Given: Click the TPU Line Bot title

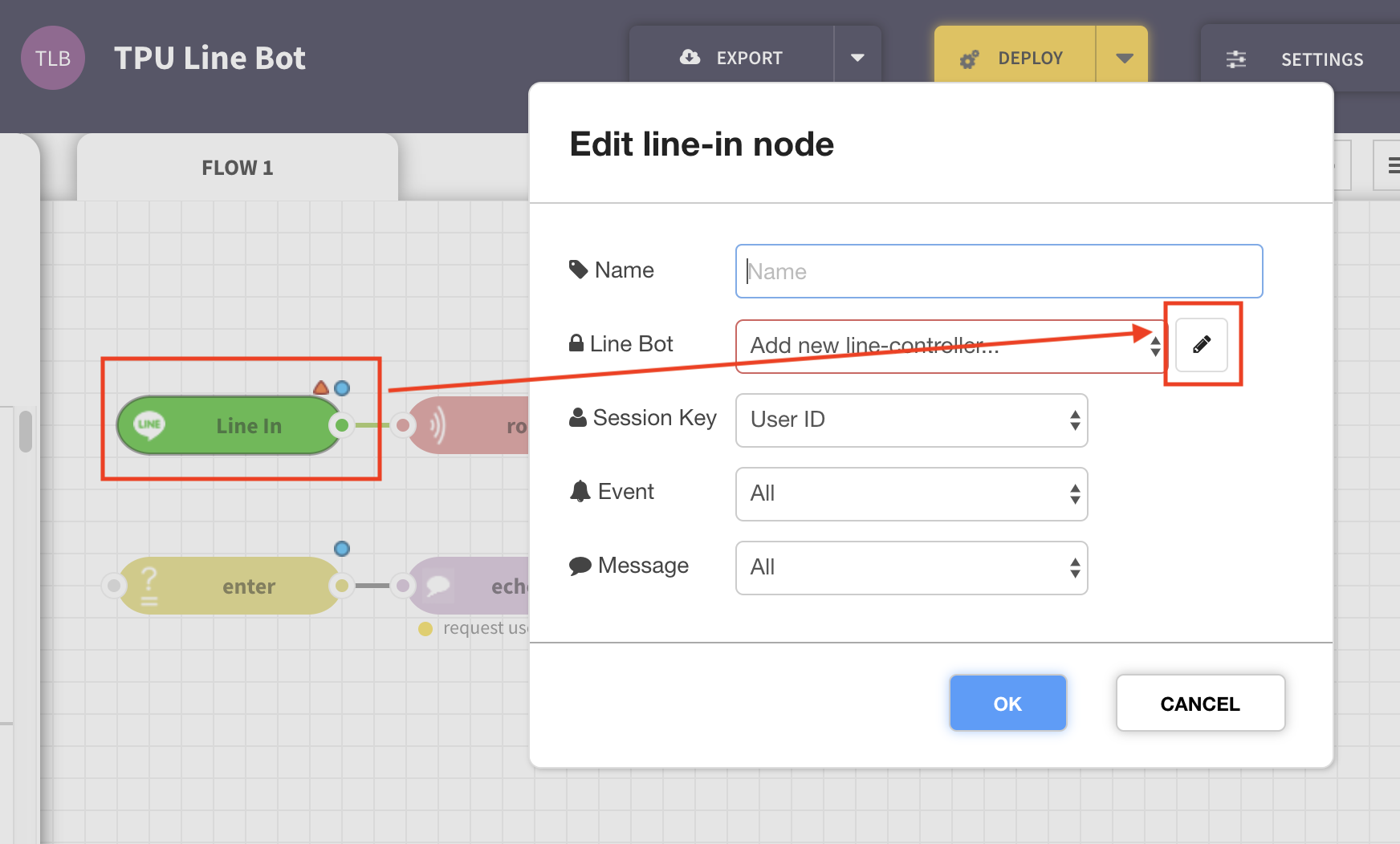Looking at the screenshot, I should [x=210, y=58].
